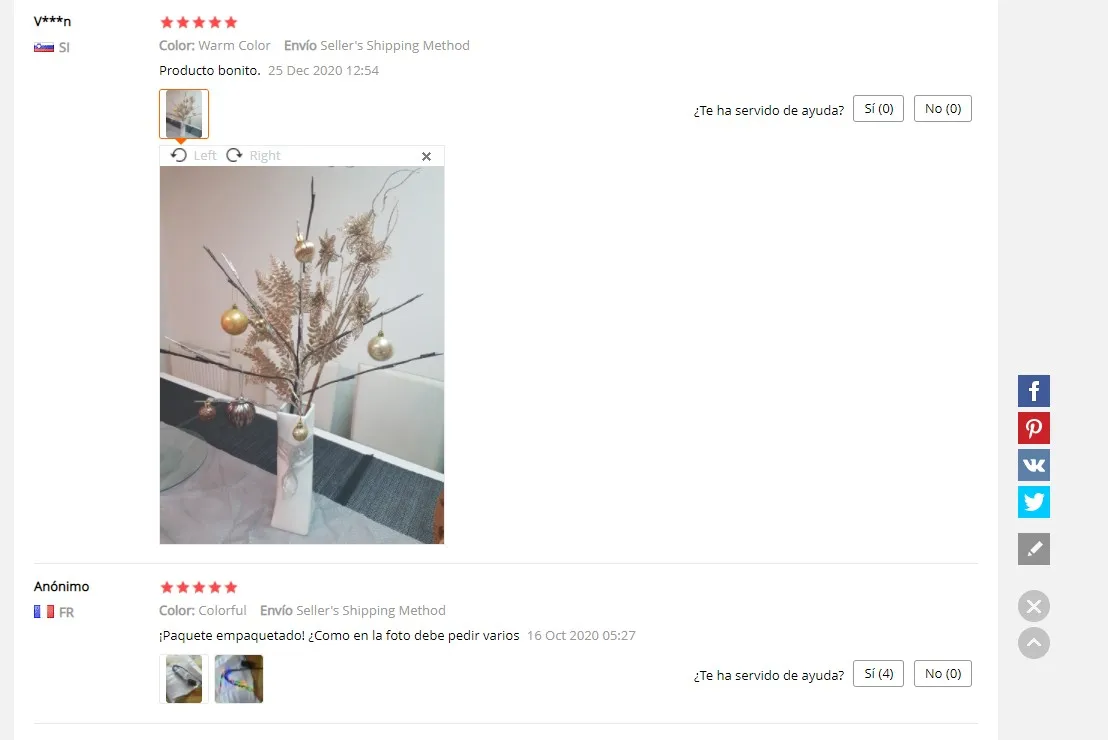Share on Pinterest

(x=1033, y=428)
